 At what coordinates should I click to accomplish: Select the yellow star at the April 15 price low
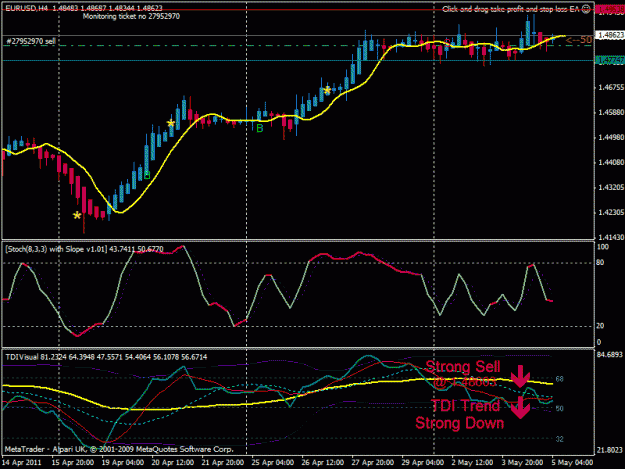tap(77, 216)
